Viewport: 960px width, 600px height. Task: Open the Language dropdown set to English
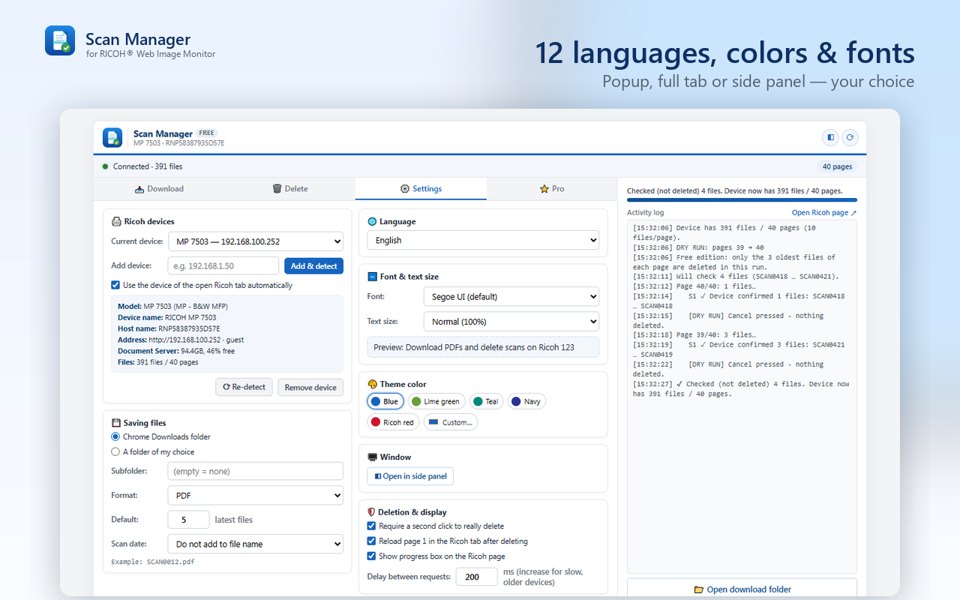tap(483, 240)
